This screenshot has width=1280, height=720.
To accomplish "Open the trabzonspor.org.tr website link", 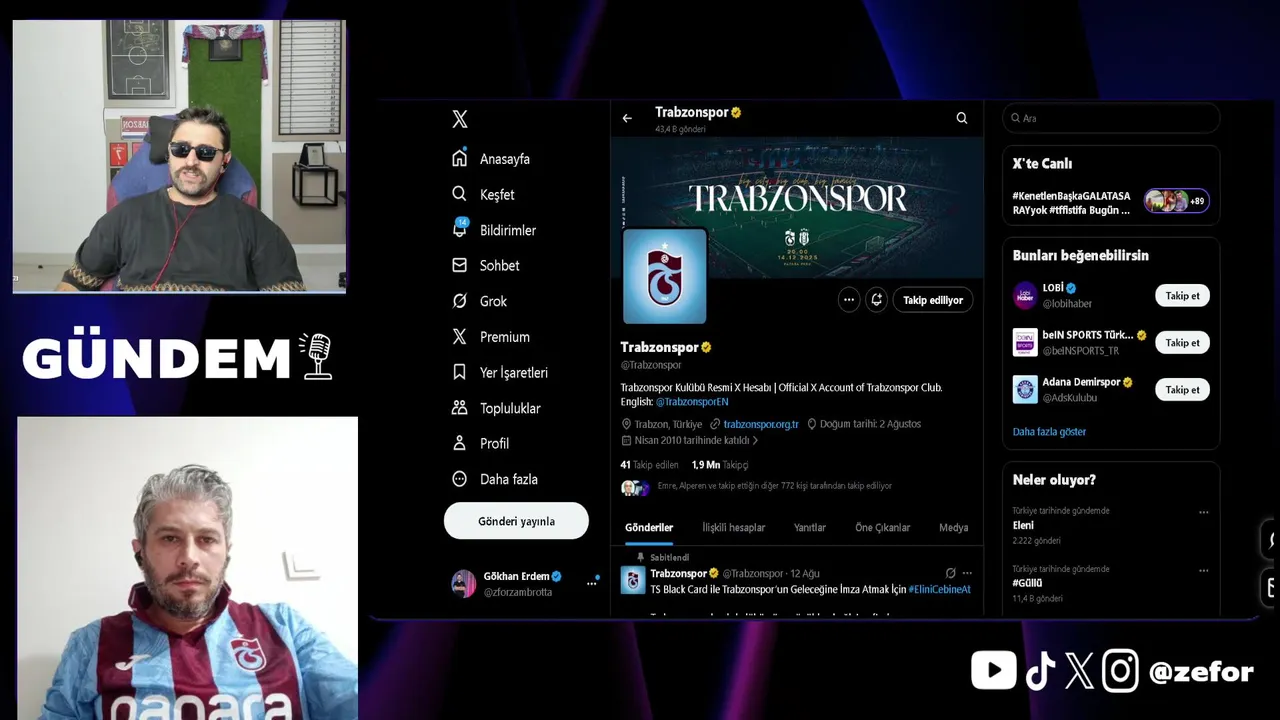I will click(760, 424).
